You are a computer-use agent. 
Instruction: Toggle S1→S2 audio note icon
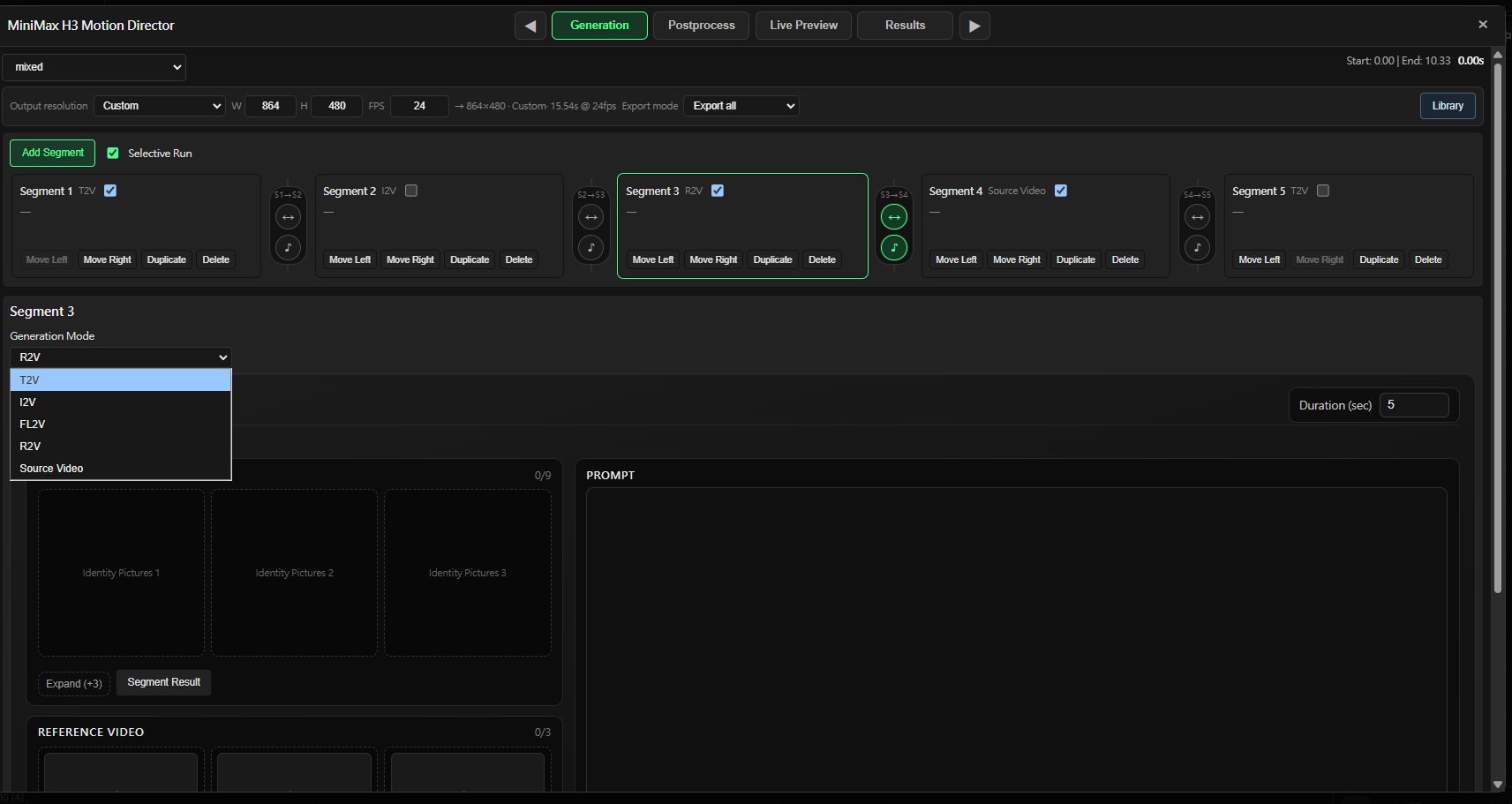click(x=288, y=247)
